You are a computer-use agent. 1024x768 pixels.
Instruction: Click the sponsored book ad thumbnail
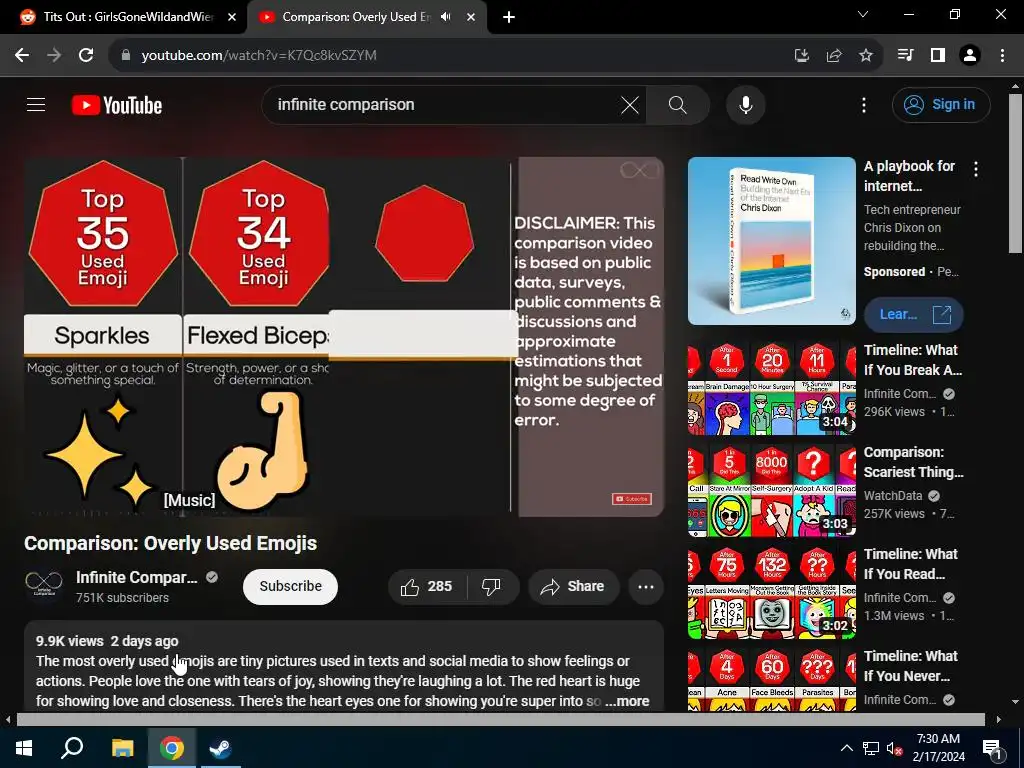[x=771, y=240]
